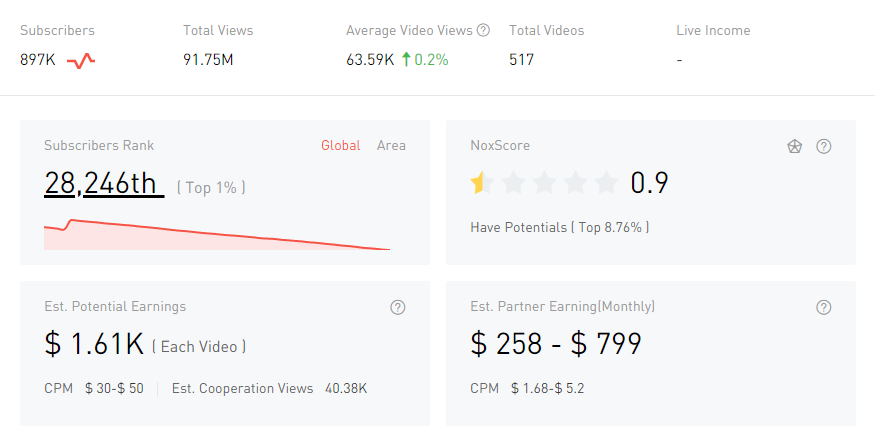
Task: Click the Est. Cooperation Views 40.38K figure
Action: pyautogui.click(x=346, y=388)
